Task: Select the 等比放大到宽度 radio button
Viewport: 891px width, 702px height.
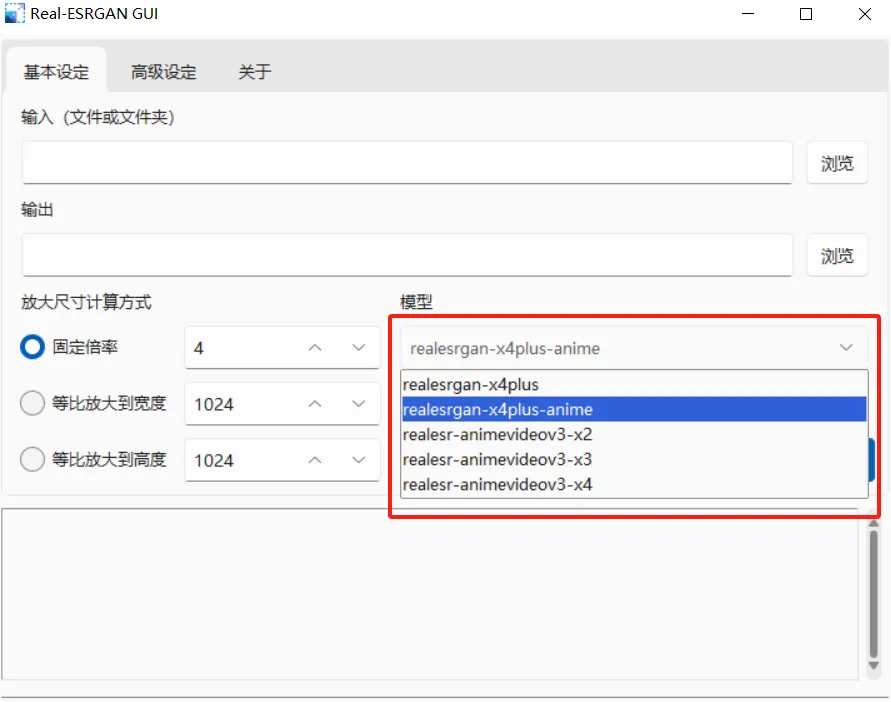Action: 32,403
